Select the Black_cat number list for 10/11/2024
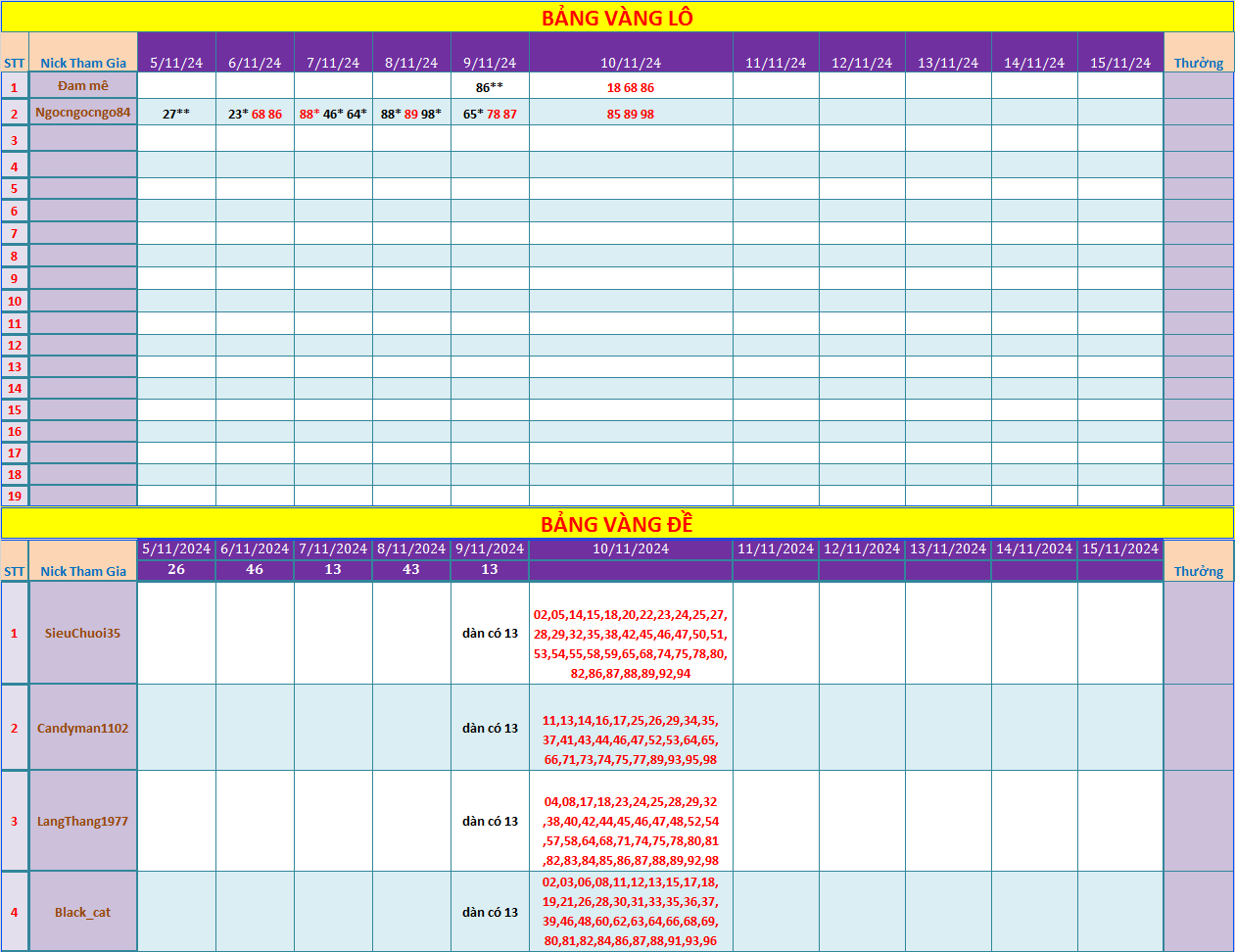 point(631,911)
